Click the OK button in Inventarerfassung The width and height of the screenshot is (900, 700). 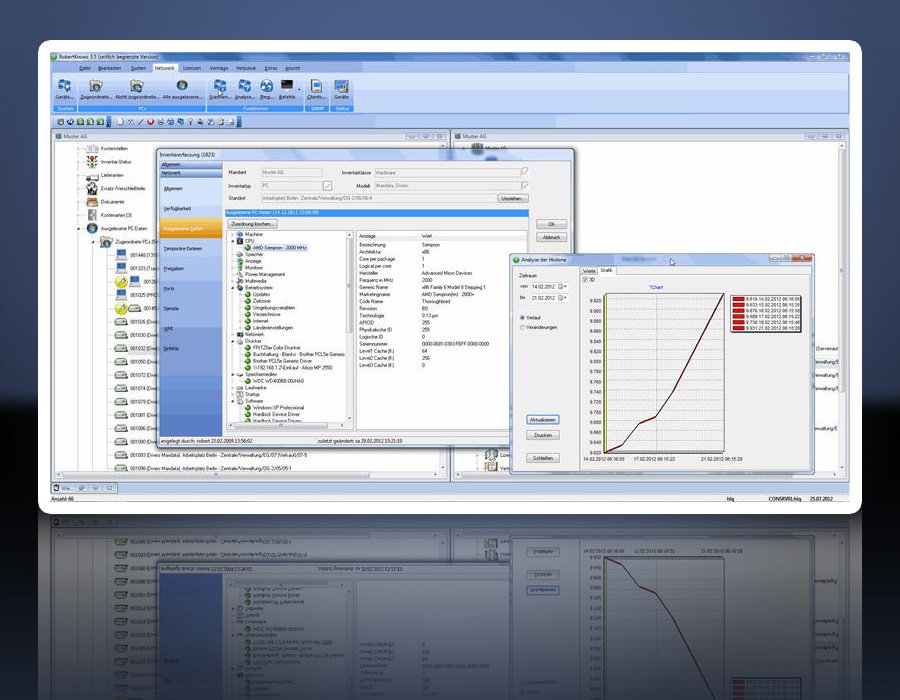552,224
